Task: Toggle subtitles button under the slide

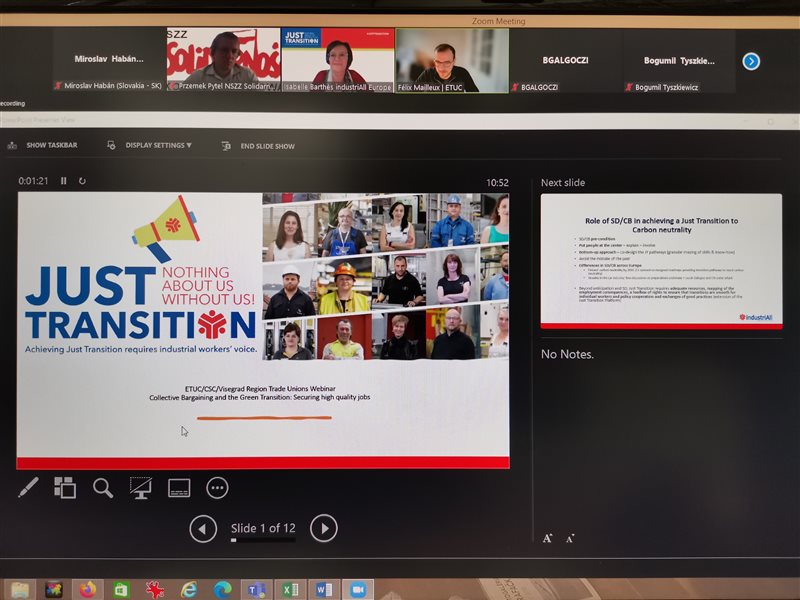Action: 179,488
